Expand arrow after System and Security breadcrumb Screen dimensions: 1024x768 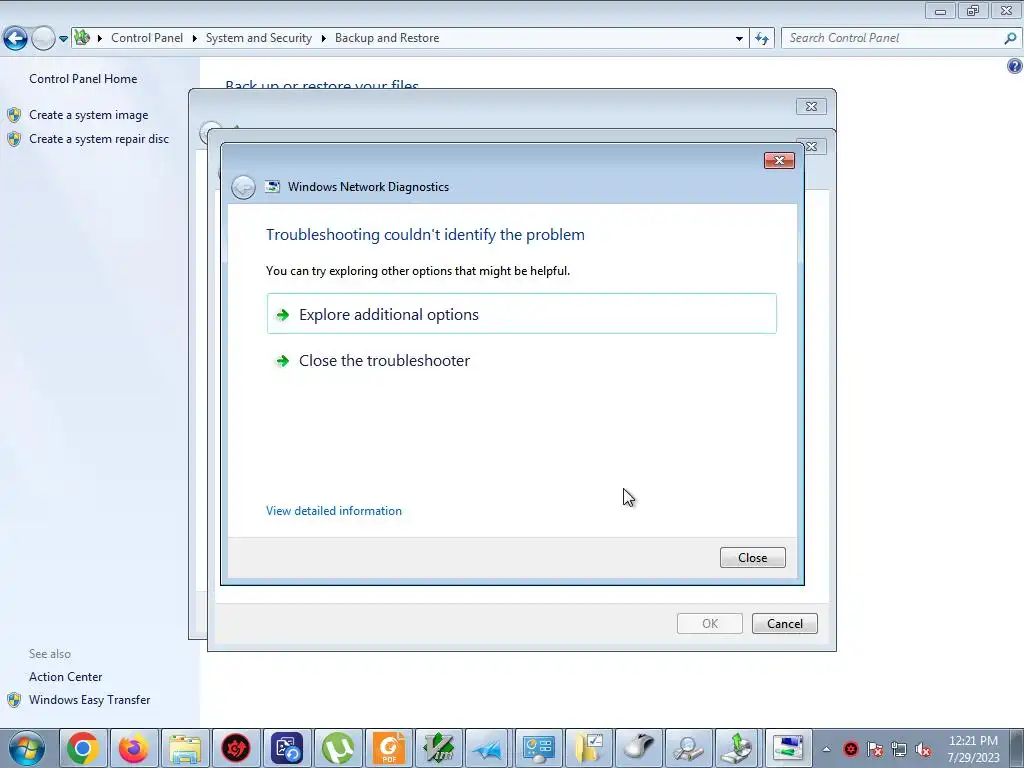[323, 39]
